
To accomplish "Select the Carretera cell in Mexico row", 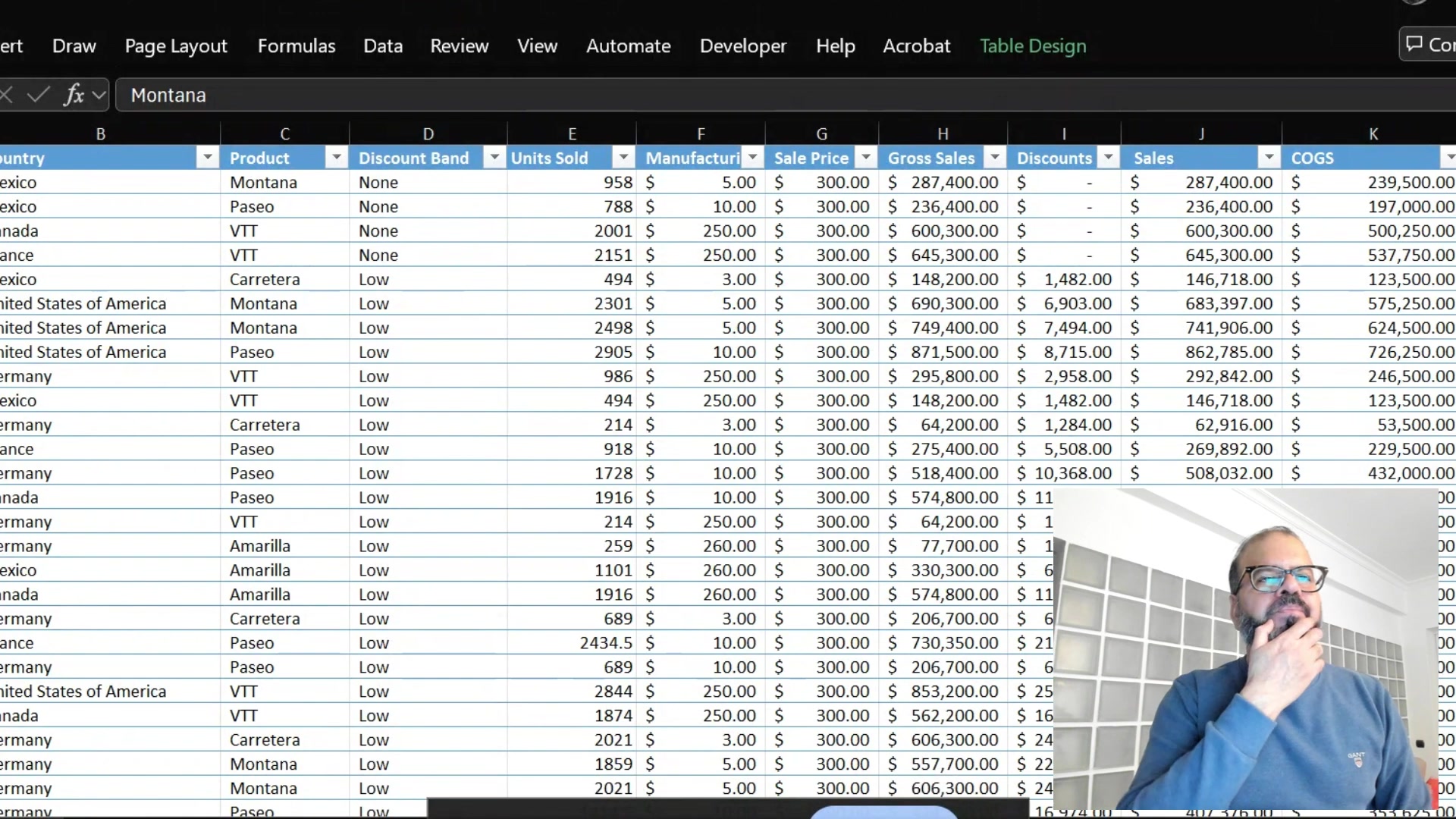I will coord(265,279).
